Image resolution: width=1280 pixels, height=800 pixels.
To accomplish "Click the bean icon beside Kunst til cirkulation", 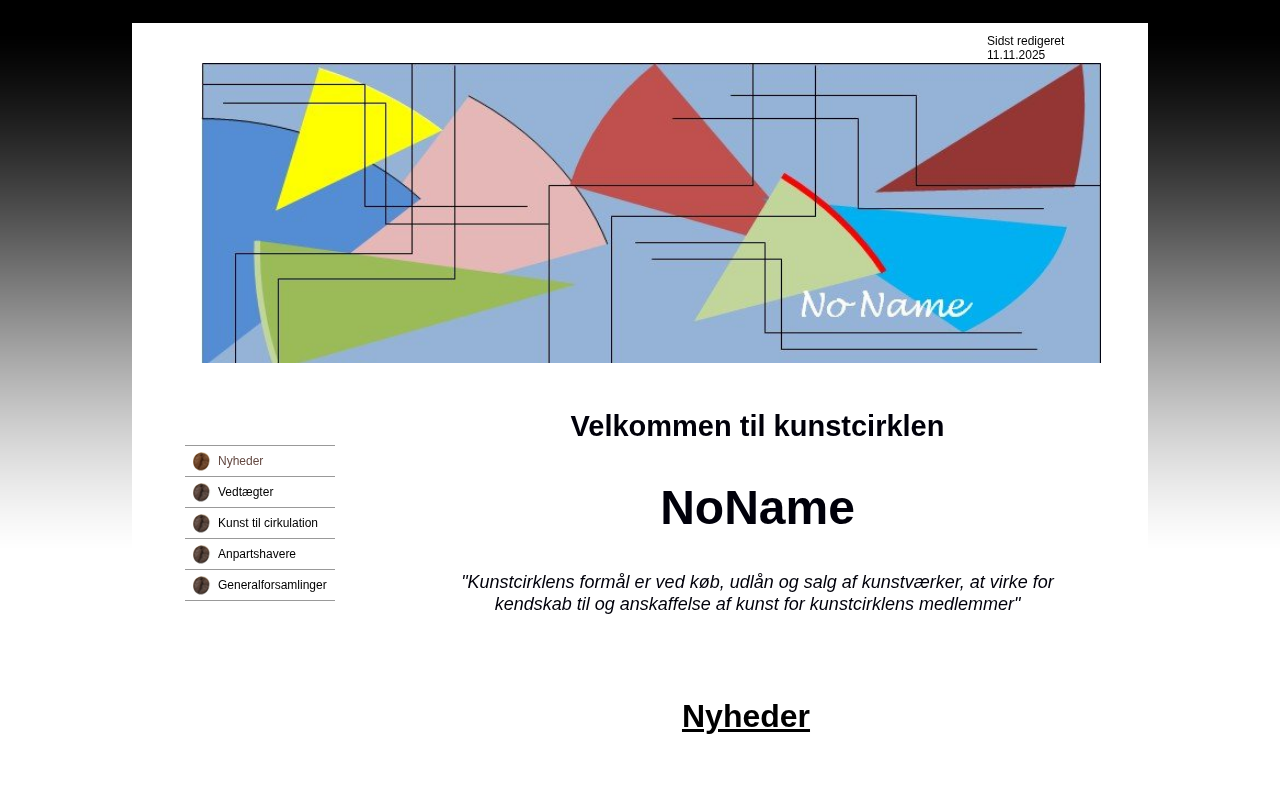I will [201, 523].
